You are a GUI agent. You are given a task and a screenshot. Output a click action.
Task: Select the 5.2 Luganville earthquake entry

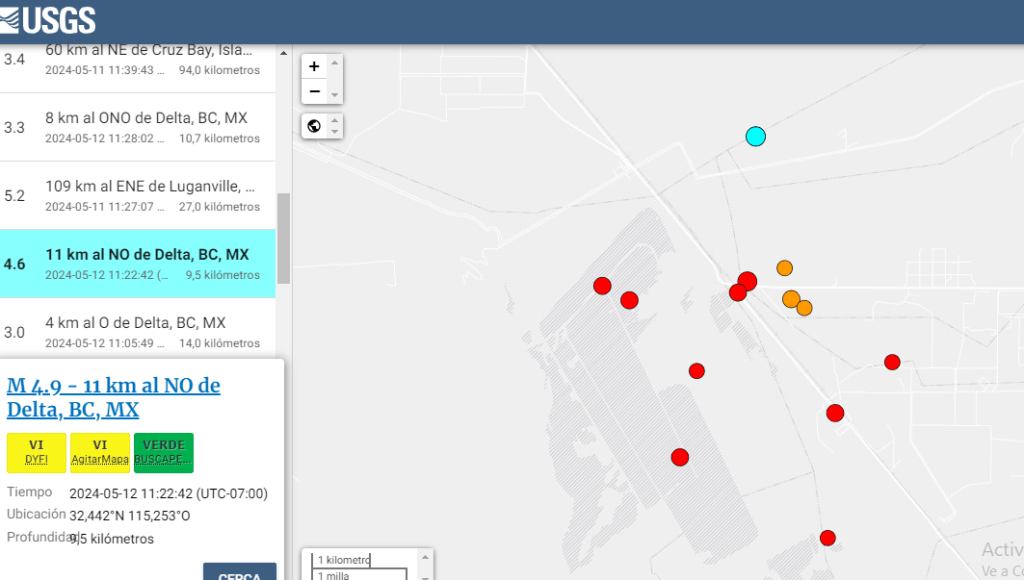click(146, 195)
